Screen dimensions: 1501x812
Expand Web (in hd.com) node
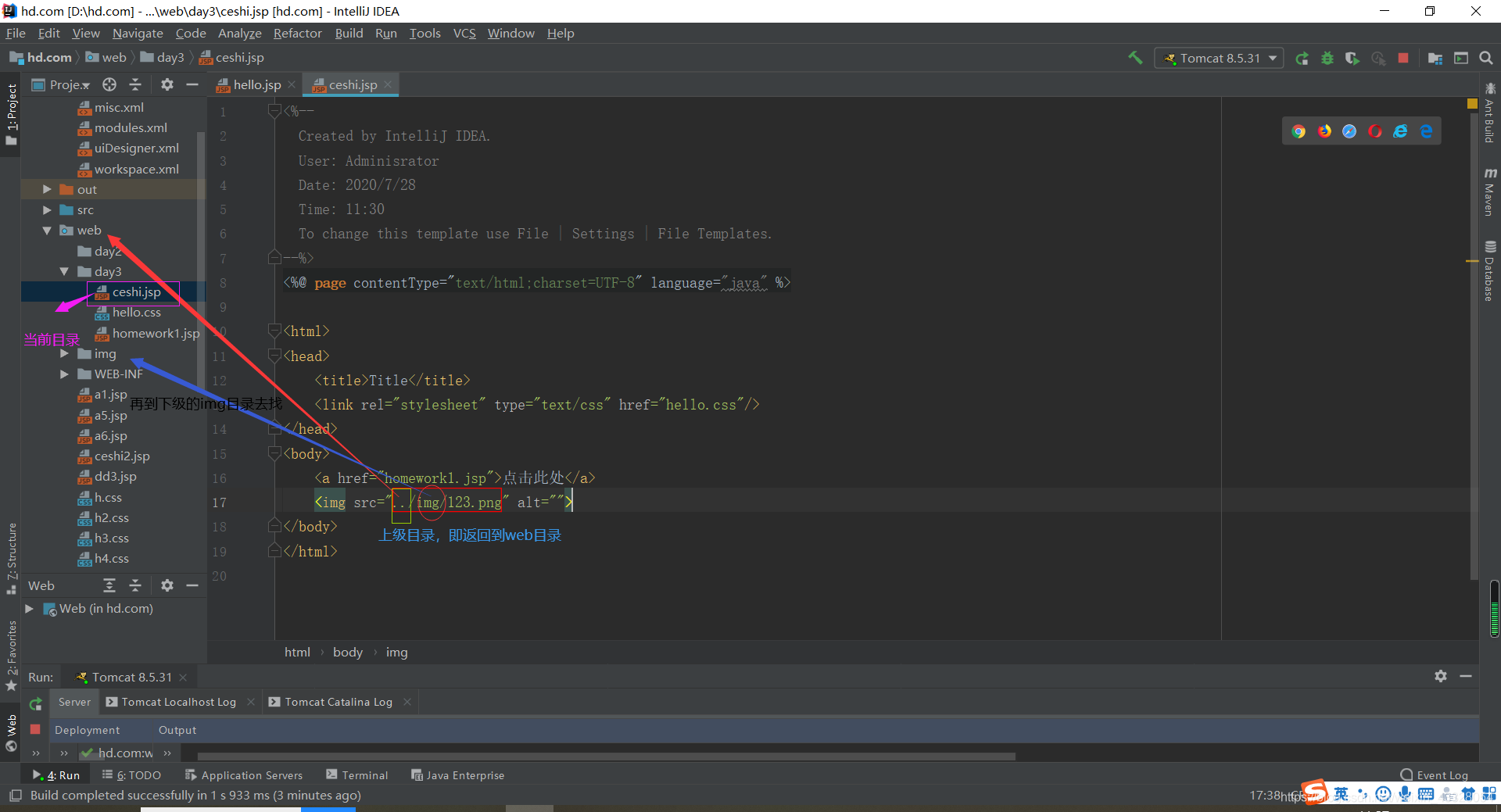click(29, 608)
